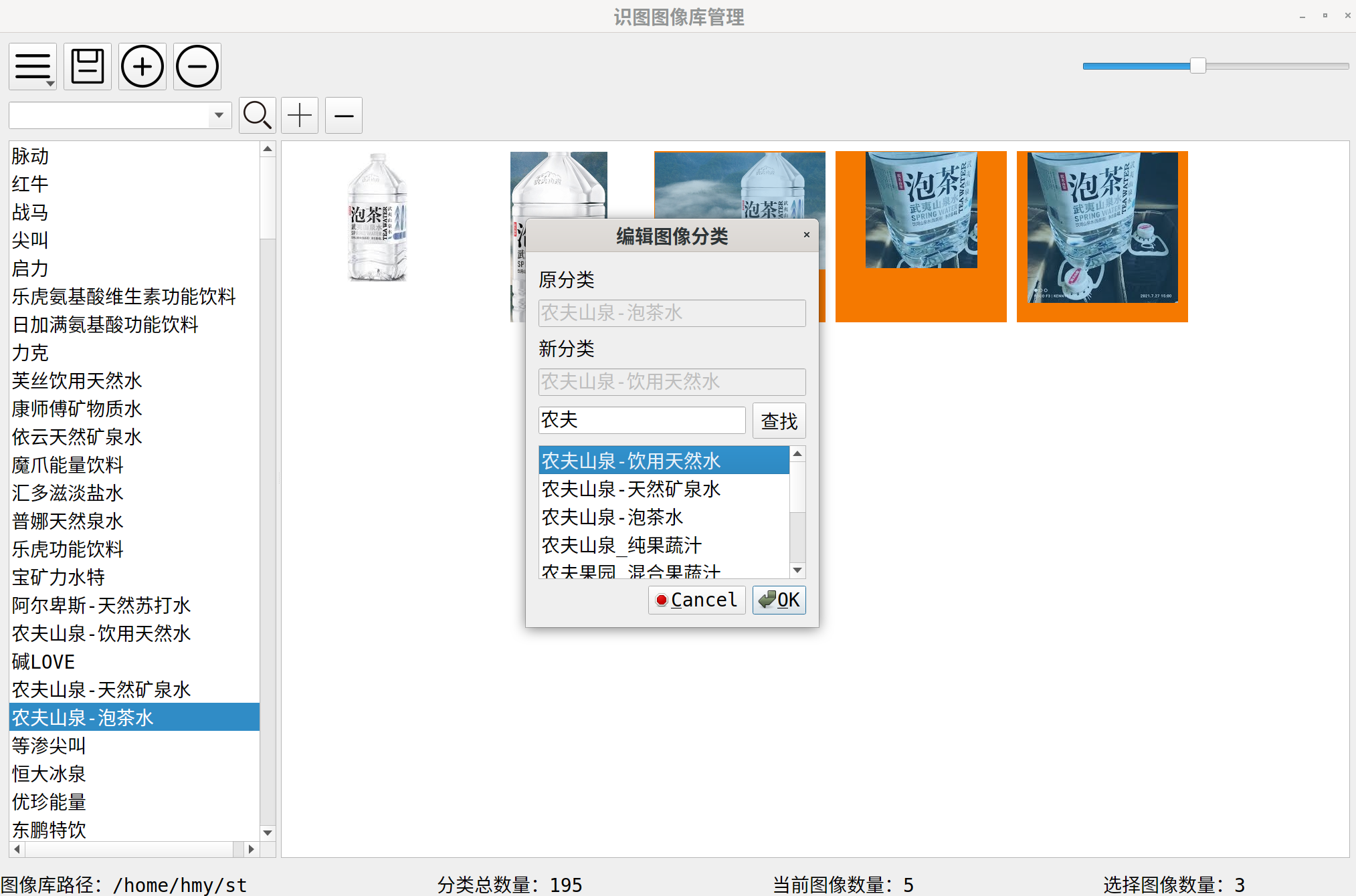Select 乐虎氨基酸维生素功能饮料 category

click(134, 296)
